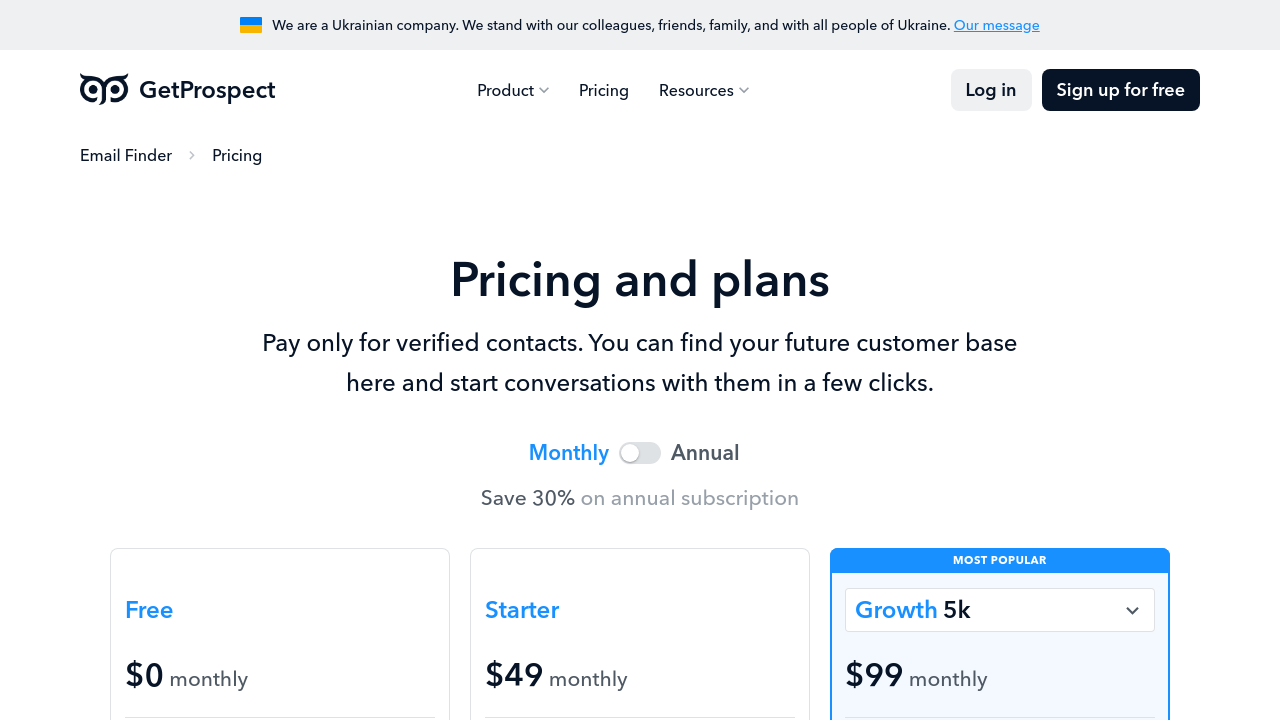This screenshot has height=720, width=1280.
Task: Click Sign up for free button
Action: tap(1120, 90)
